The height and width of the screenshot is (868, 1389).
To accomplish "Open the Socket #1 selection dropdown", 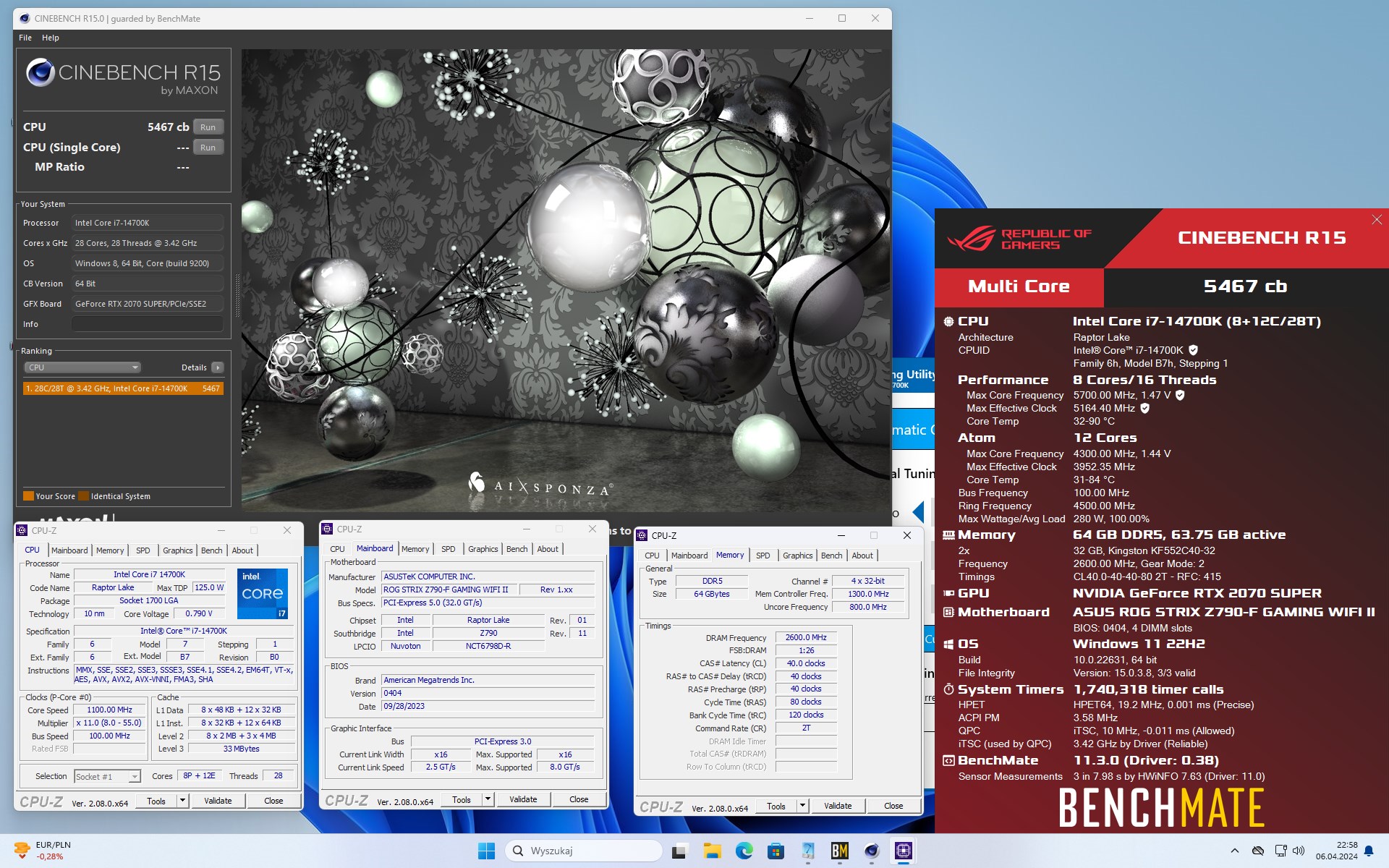I will [x=107, y=776].
